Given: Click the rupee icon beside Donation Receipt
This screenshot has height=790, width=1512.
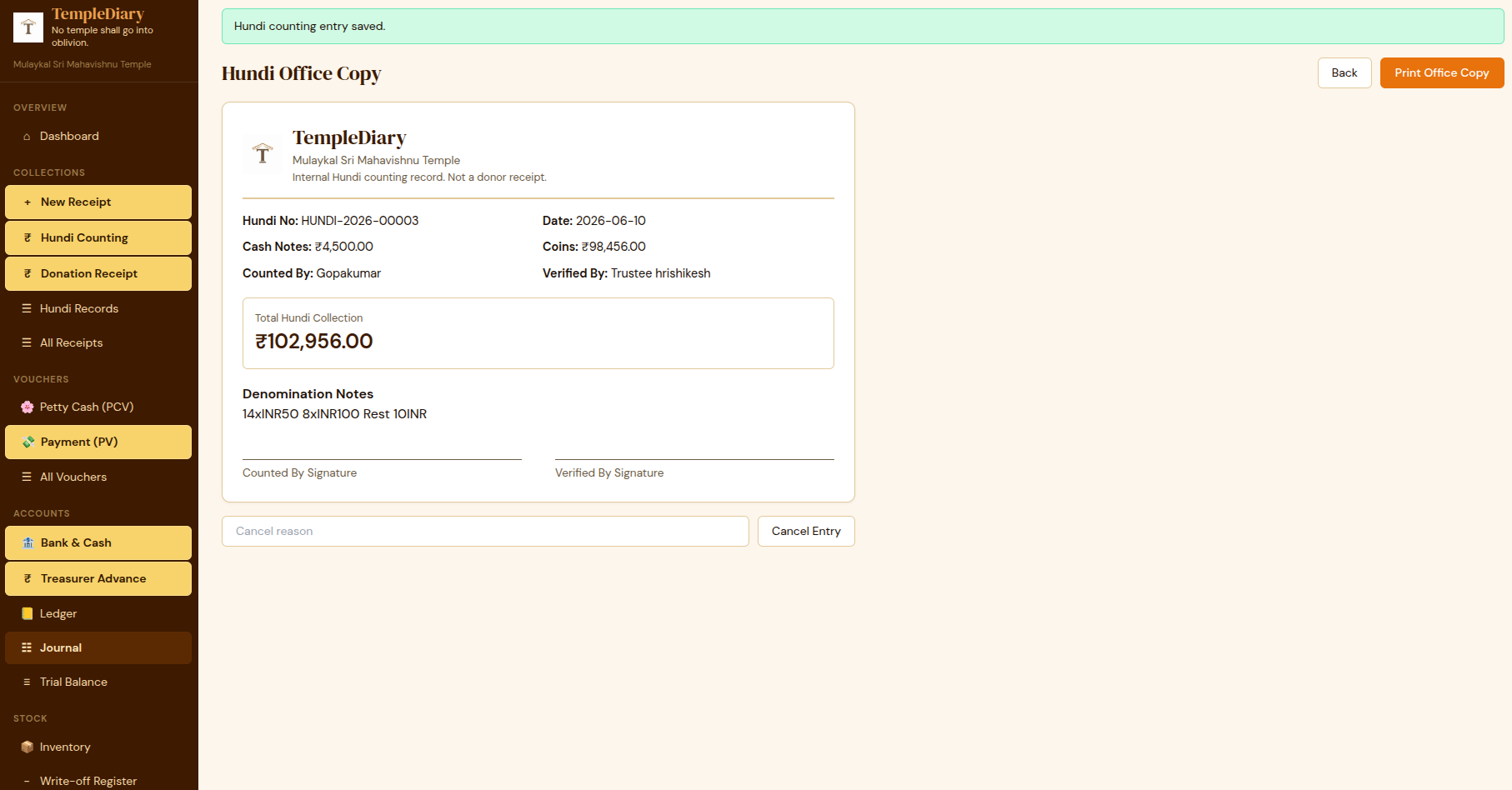Looking at the screenshot, I should [x=28, y=274].
